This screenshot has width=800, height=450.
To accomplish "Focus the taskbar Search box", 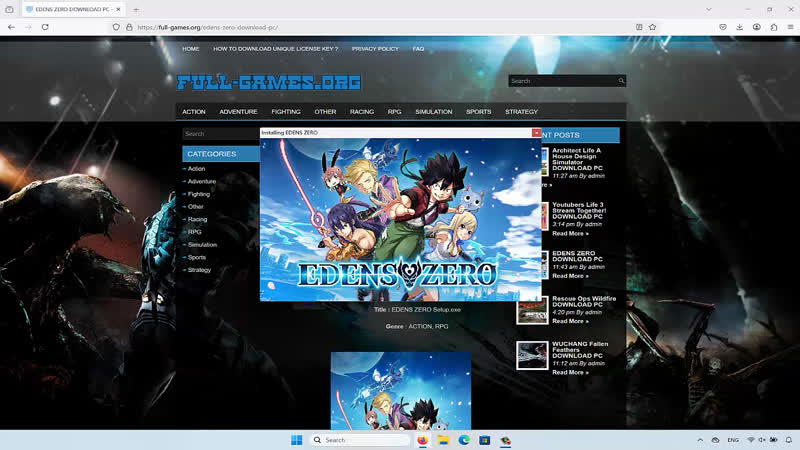I will coord(360,440).
